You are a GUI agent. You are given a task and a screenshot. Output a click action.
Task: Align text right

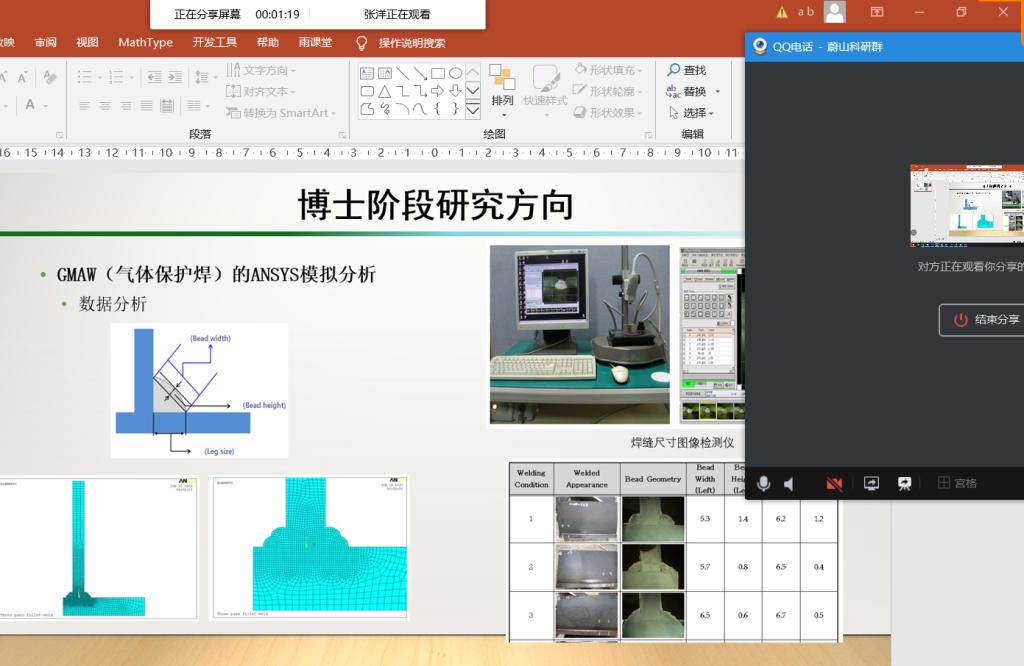point(126,105)
